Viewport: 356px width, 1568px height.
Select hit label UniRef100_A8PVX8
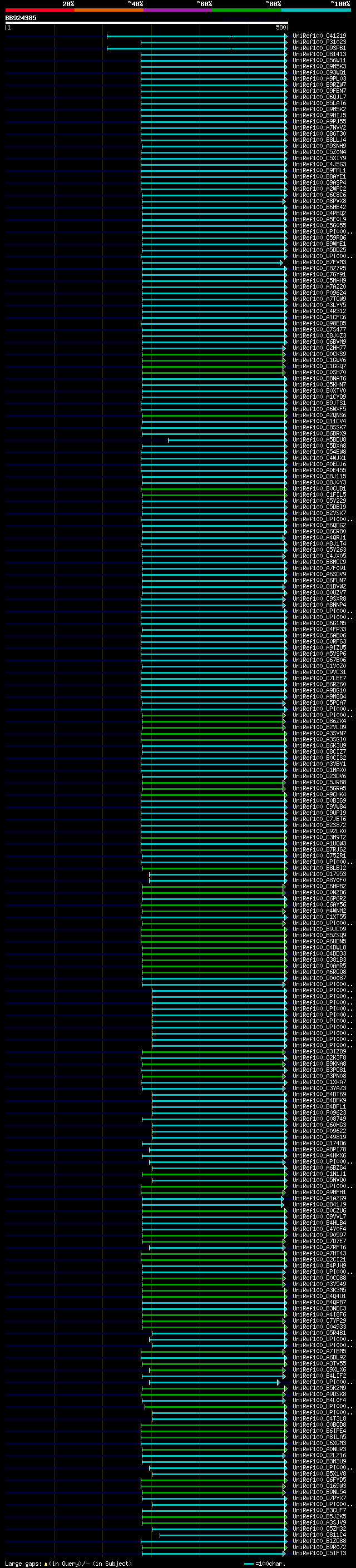click(319, 201)
